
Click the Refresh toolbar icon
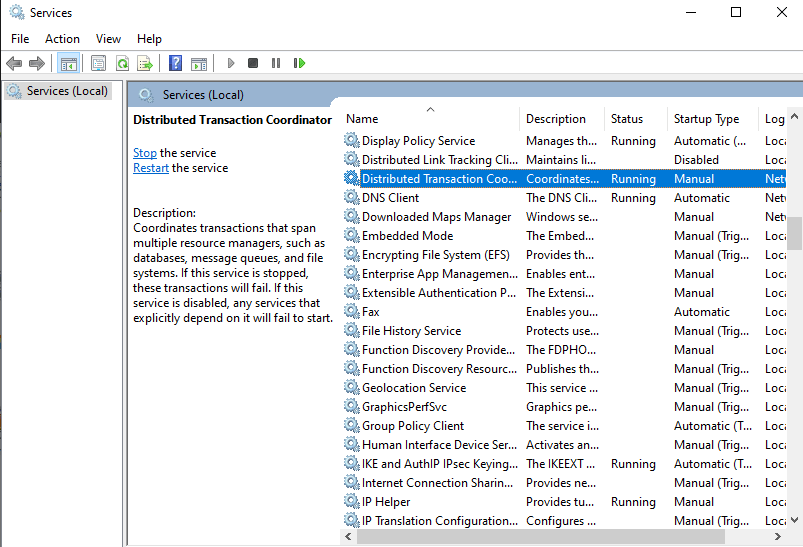tap(121, 63)
